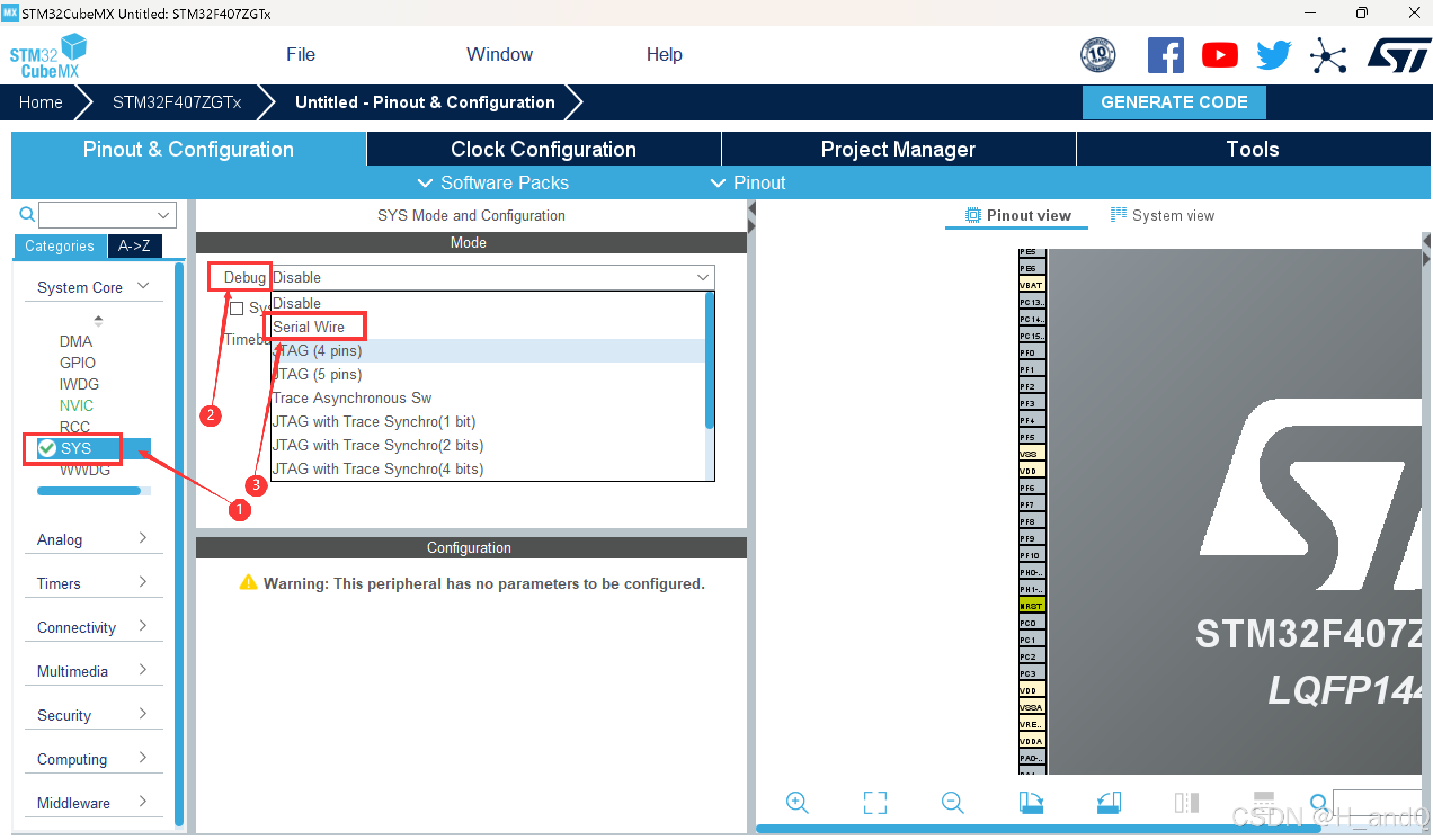Click the NRST pin on the chip

[1031, 606]
